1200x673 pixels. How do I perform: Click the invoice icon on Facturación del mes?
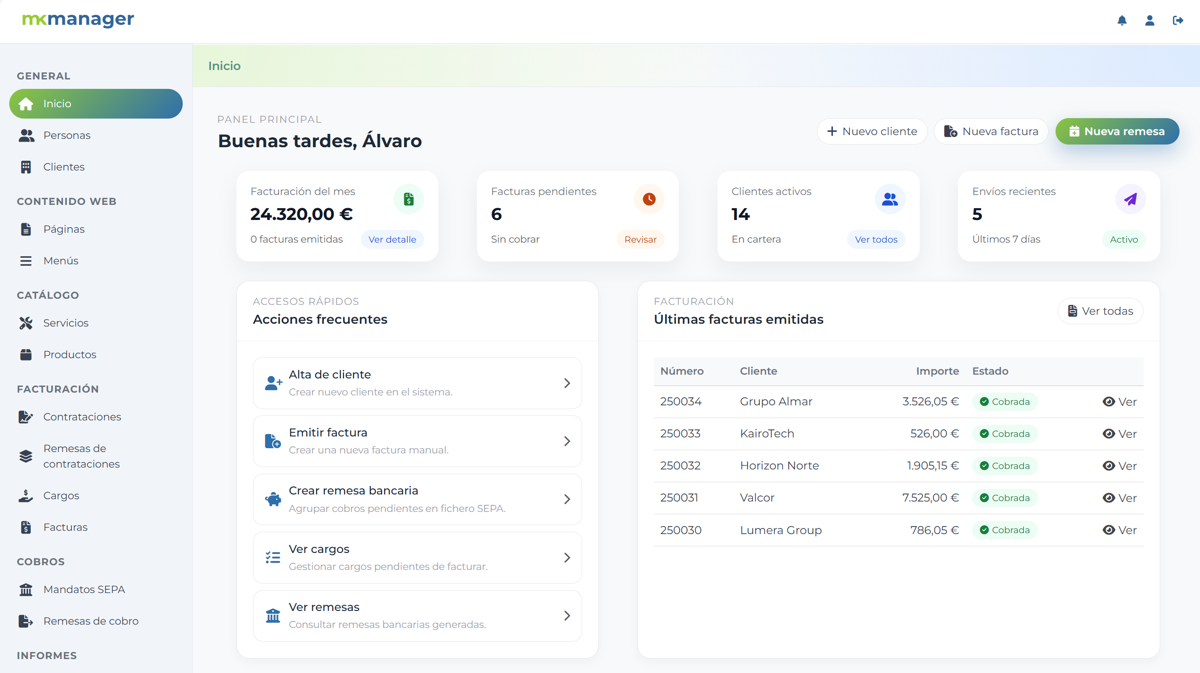point(408,199)
